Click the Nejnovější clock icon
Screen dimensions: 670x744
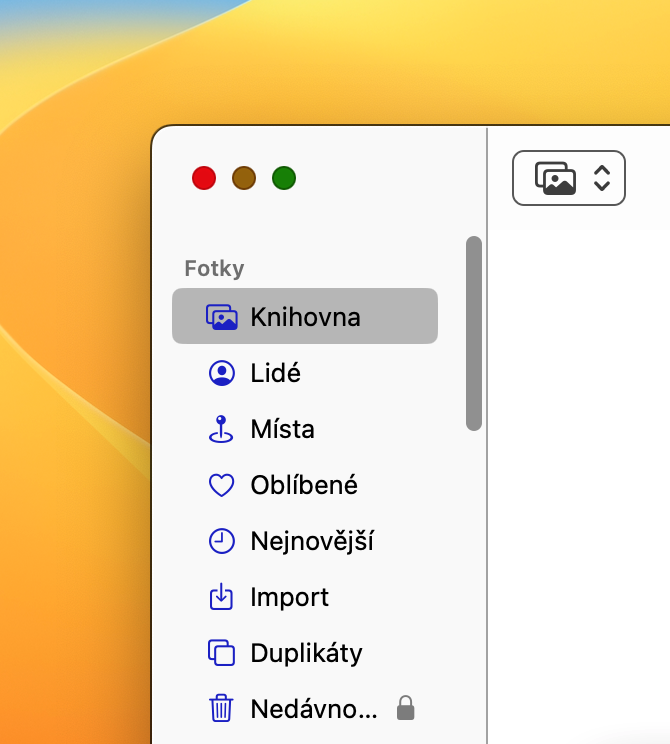point(222,541)
